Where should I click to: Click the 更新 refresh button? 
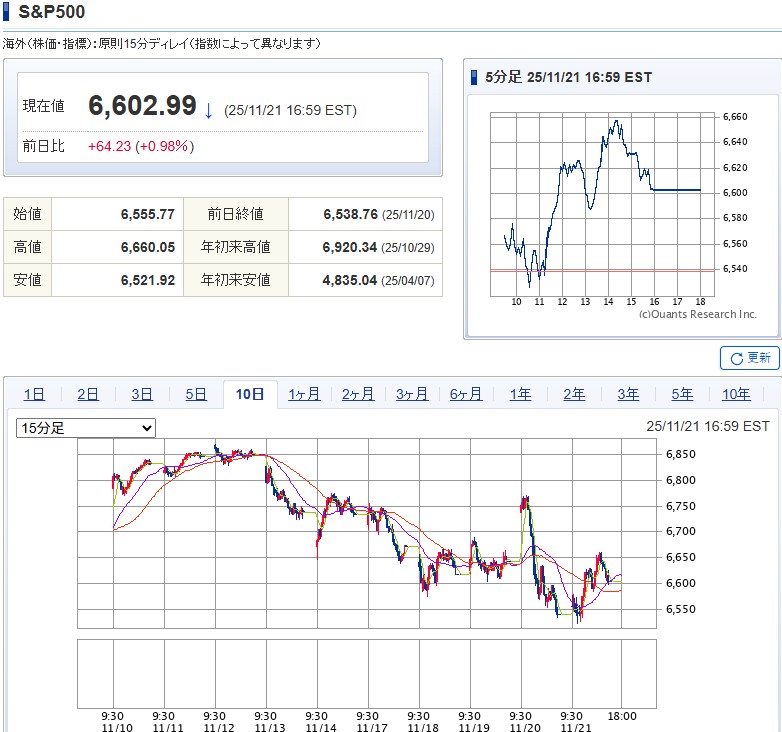pos(749,358)
